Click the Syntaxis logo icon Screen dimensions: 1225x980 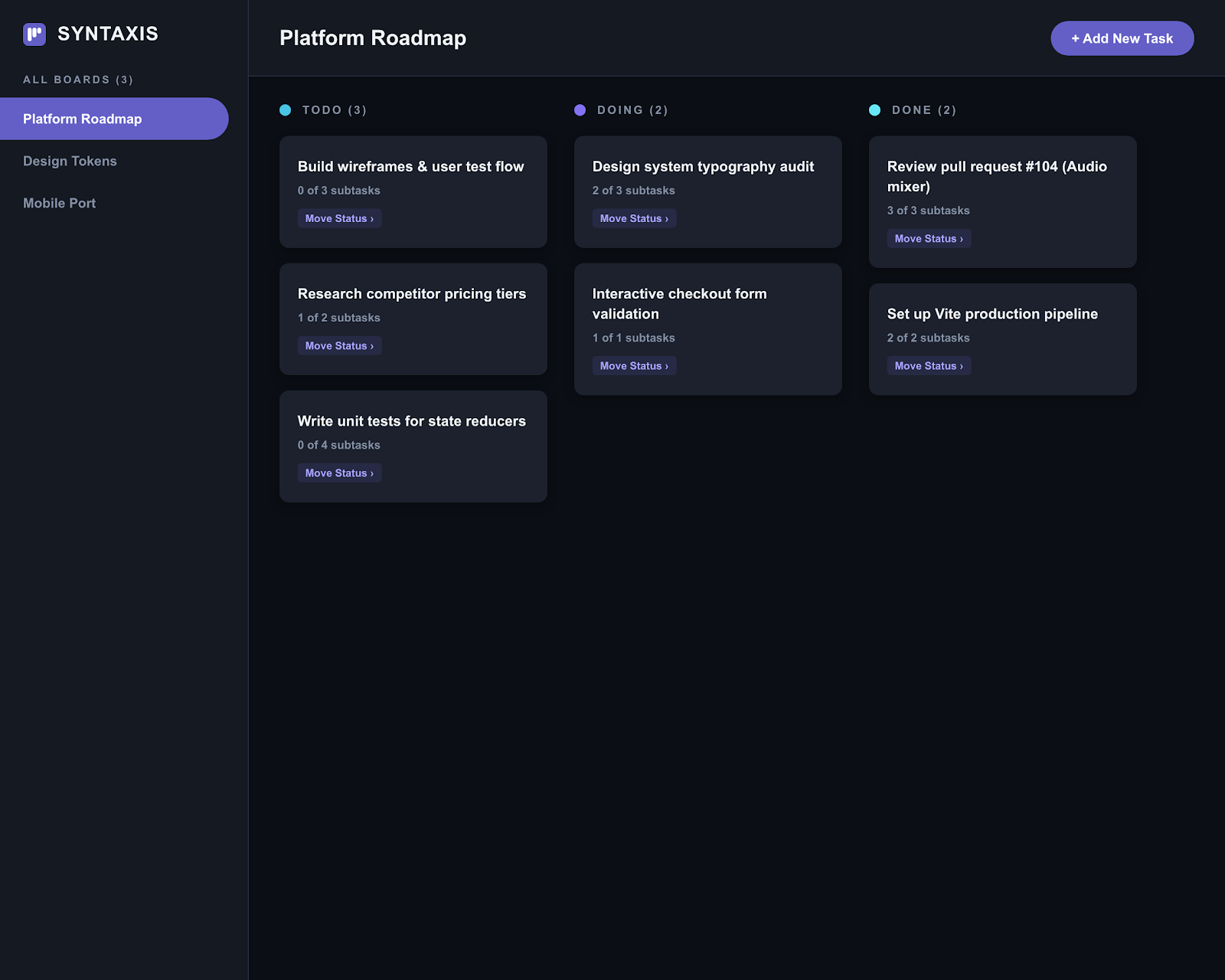click(x=34, y=34)
